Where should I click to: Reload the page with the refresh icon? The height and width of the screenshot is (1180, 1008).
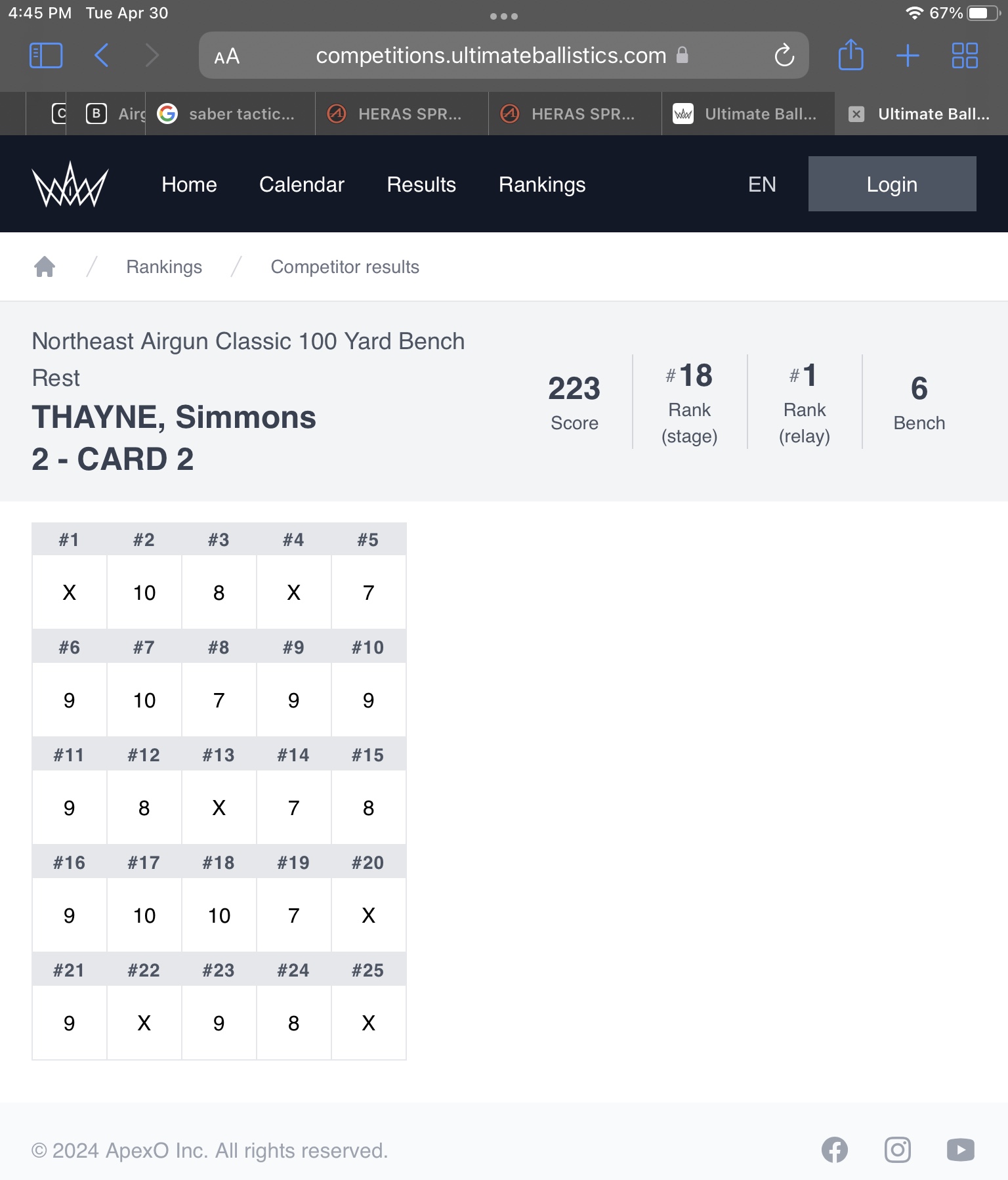[x=784, y=55]
